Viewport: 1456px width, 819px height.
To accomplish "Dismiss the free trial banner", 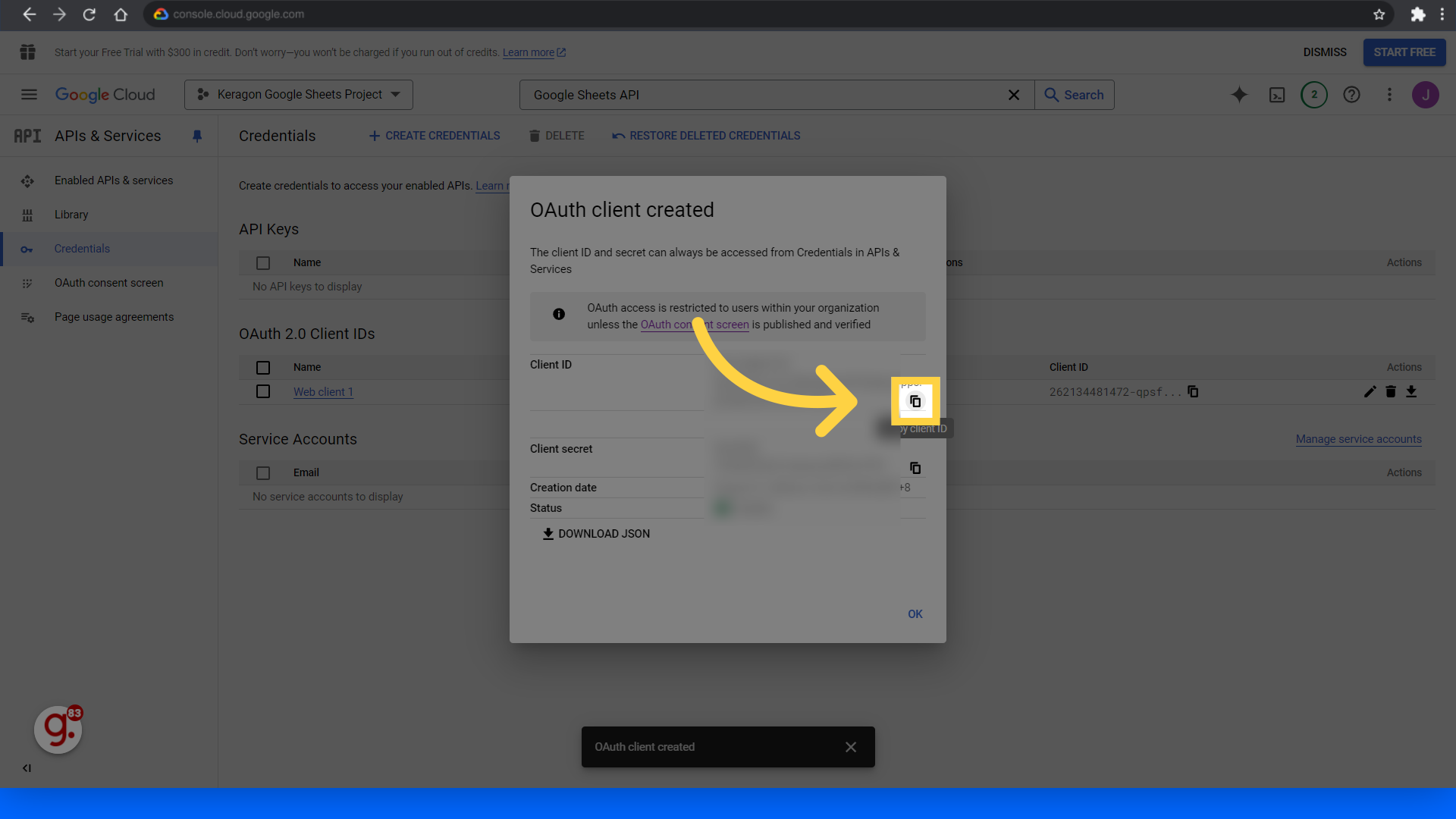I will tap(1325, 52).
